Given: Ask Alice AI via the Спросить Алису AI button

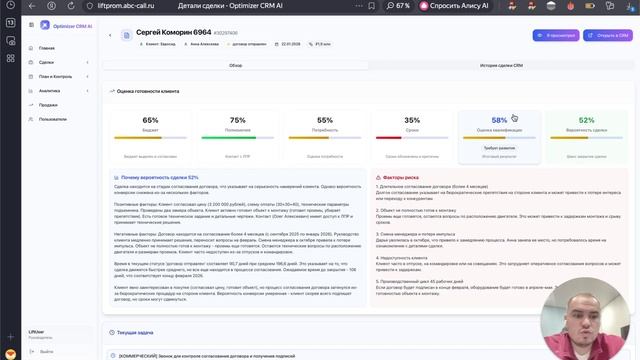Looking at the screenshot, I should pyautogui.click(x=454, y=6).
